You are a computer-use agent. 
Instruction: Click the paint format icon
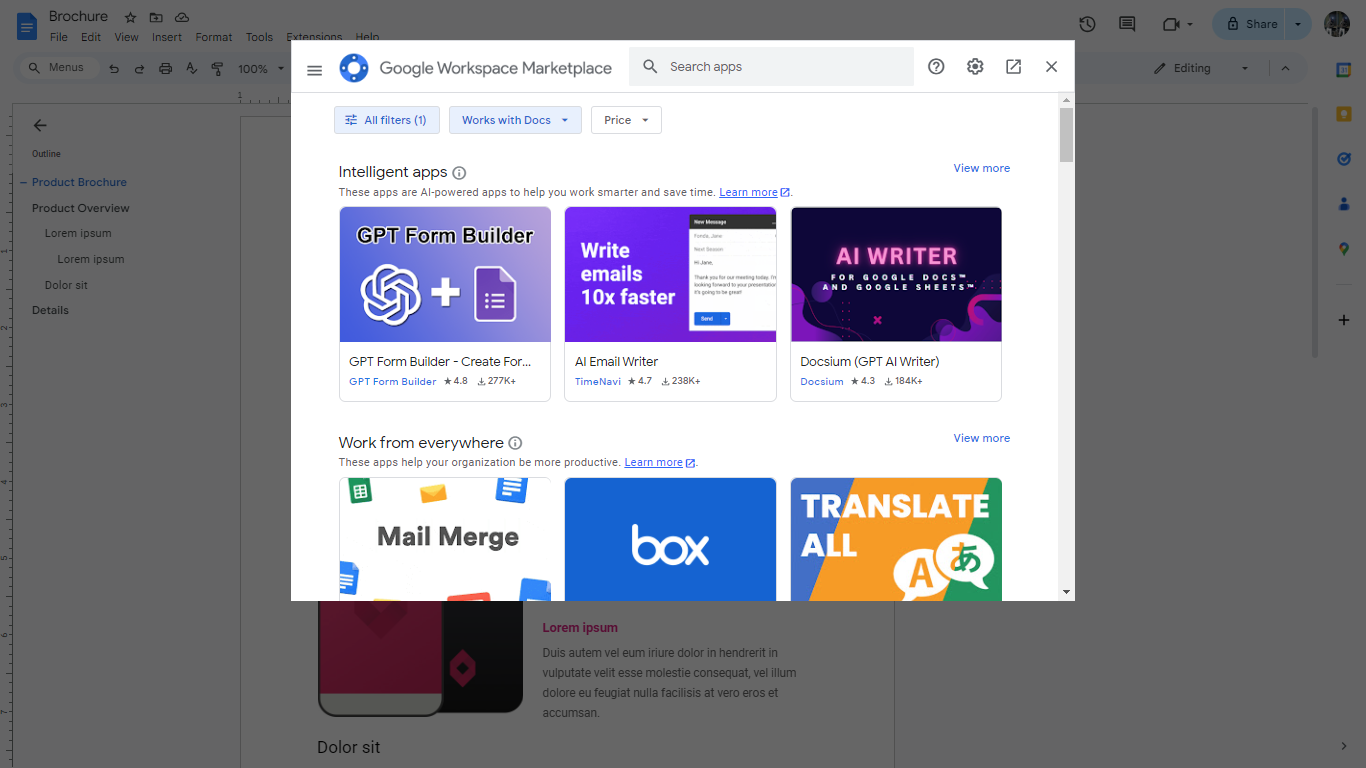(217, 69)
